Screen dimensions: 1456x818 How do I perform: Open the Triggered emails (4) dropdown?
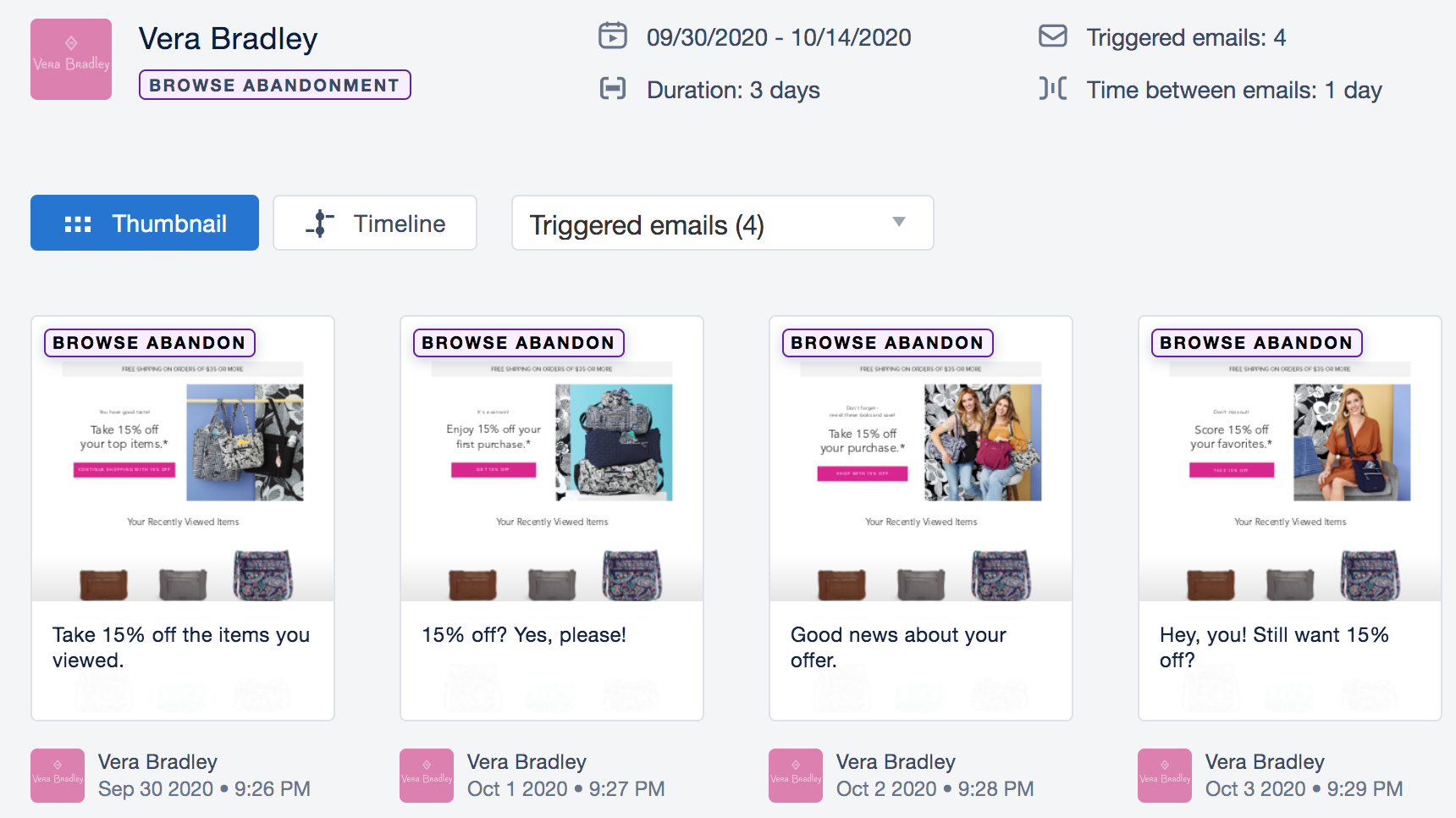(723, 223)
